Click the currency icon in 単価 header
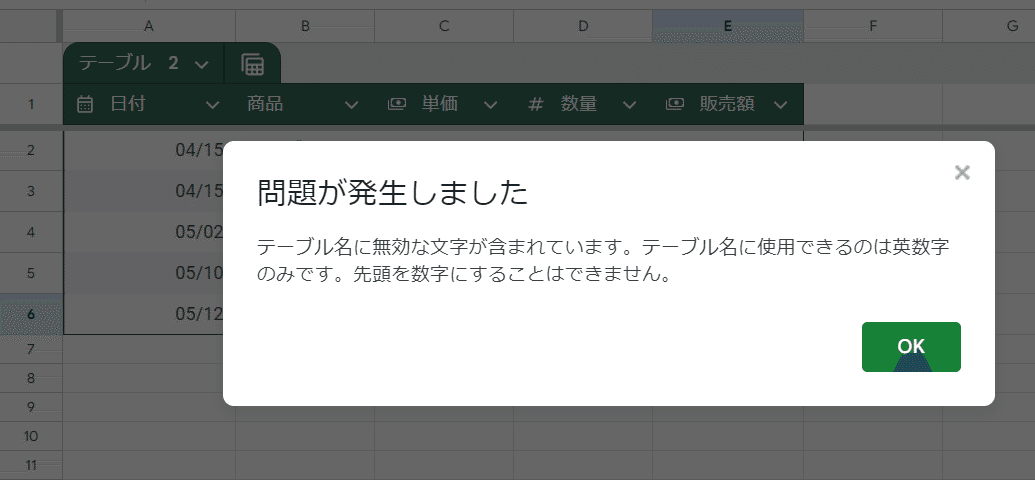This screenshot has width=1035, height=480. coord(397,104)
